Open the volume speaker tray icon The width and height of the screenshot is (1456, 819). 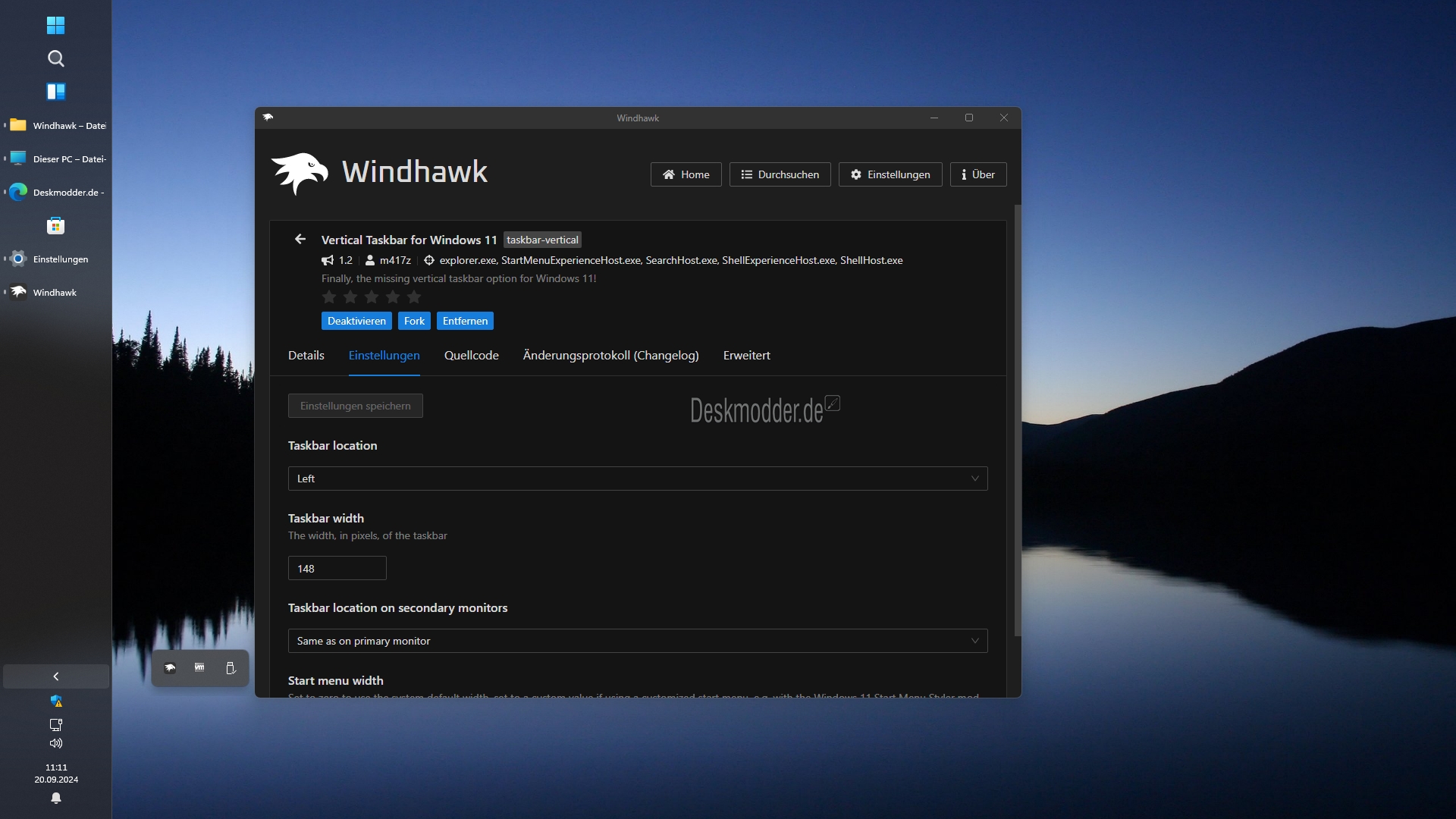[56, 743]
